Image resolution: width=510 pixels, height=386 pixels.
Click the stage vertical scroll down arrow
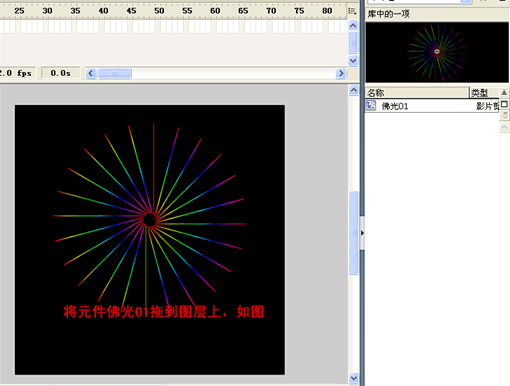coord(354,378)
